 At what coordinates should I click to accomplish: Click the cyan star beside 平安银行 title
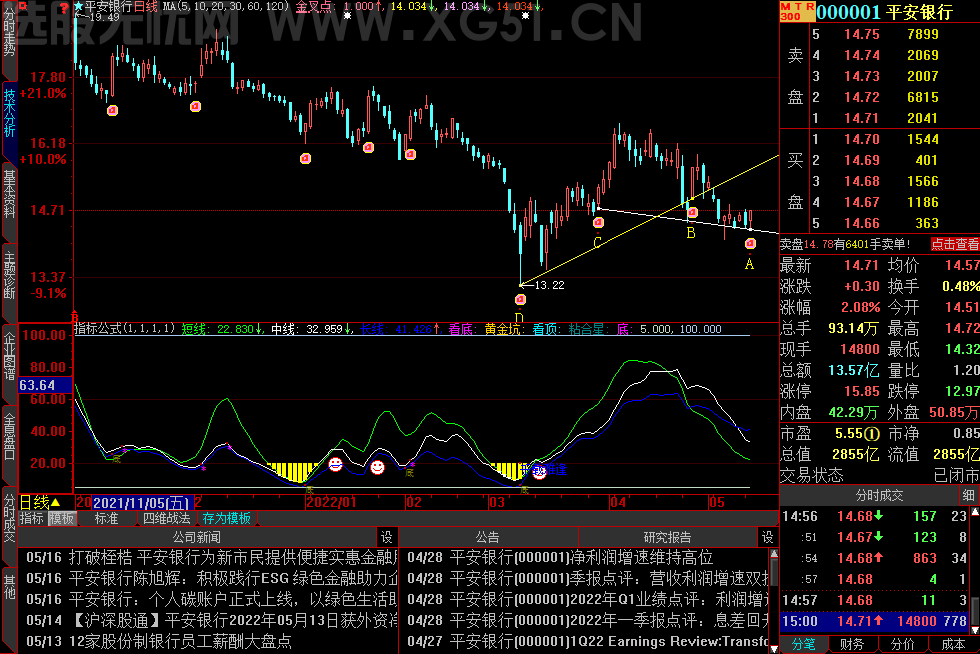[79, 6]
